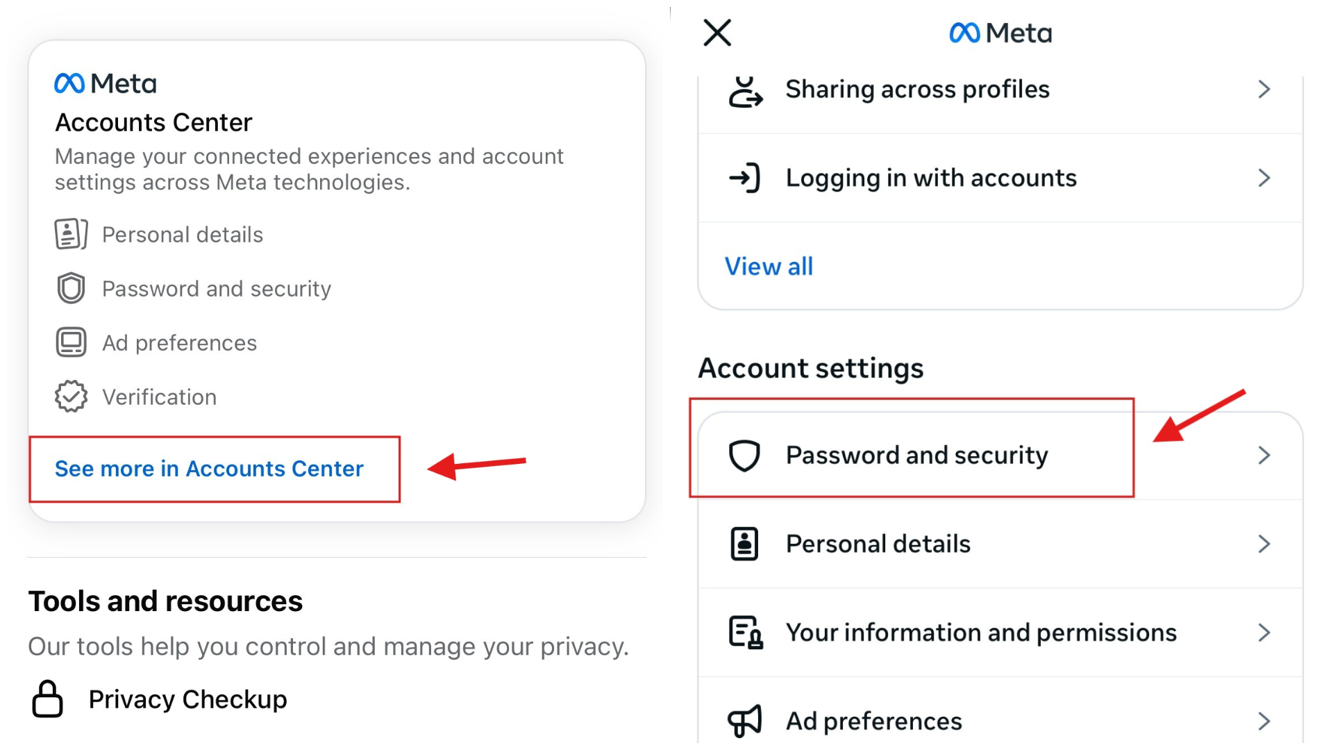The image size is (1333, 750).
Task: Click the megaphone icon for Ad preferences
Action: pos(746,720)
